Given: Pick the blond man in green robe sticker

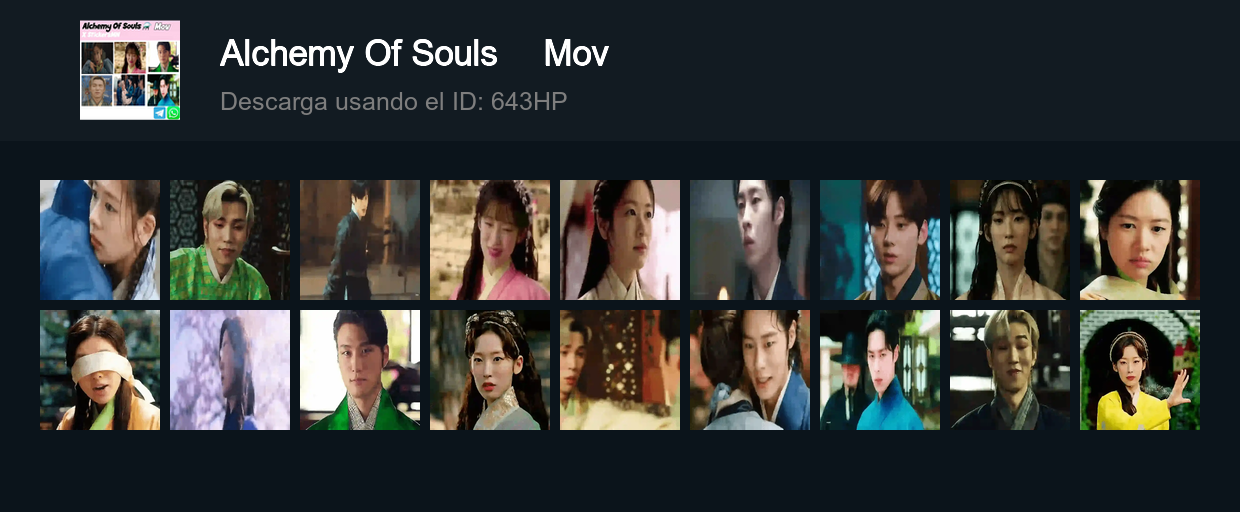Looking at the screenshot, I should [x=230, y=240].
